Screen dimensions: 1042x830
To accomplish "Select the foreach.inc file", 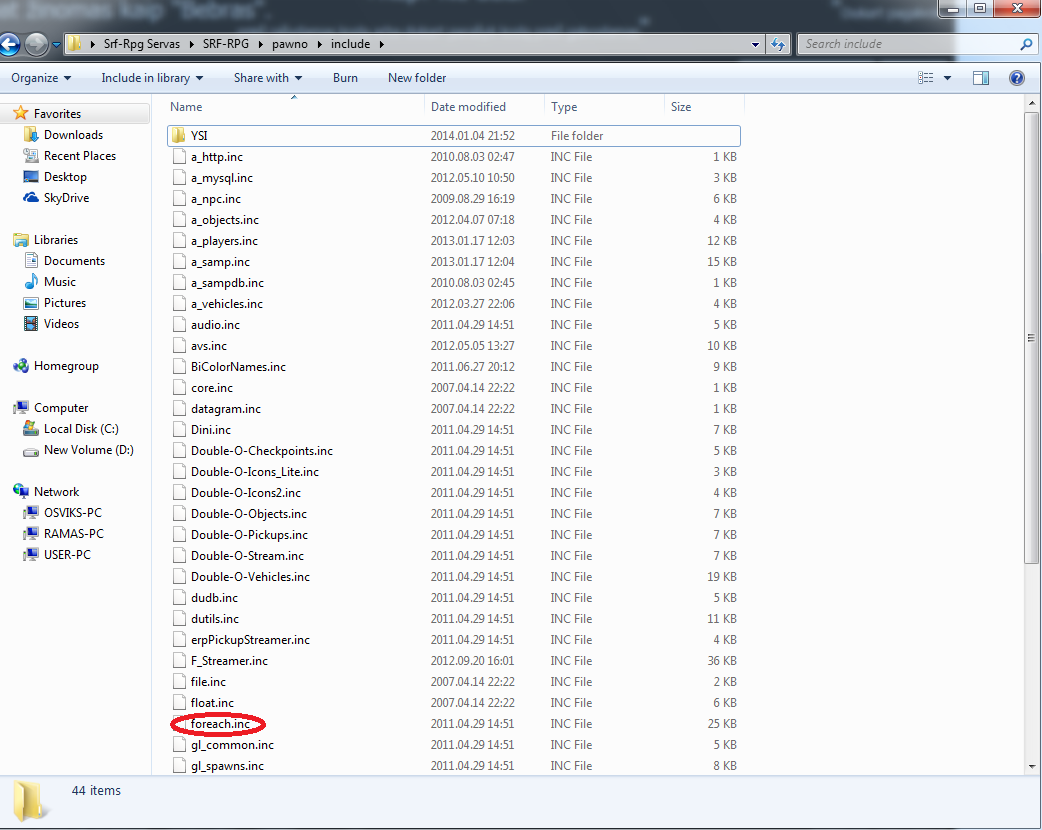I will pos(221,724).
